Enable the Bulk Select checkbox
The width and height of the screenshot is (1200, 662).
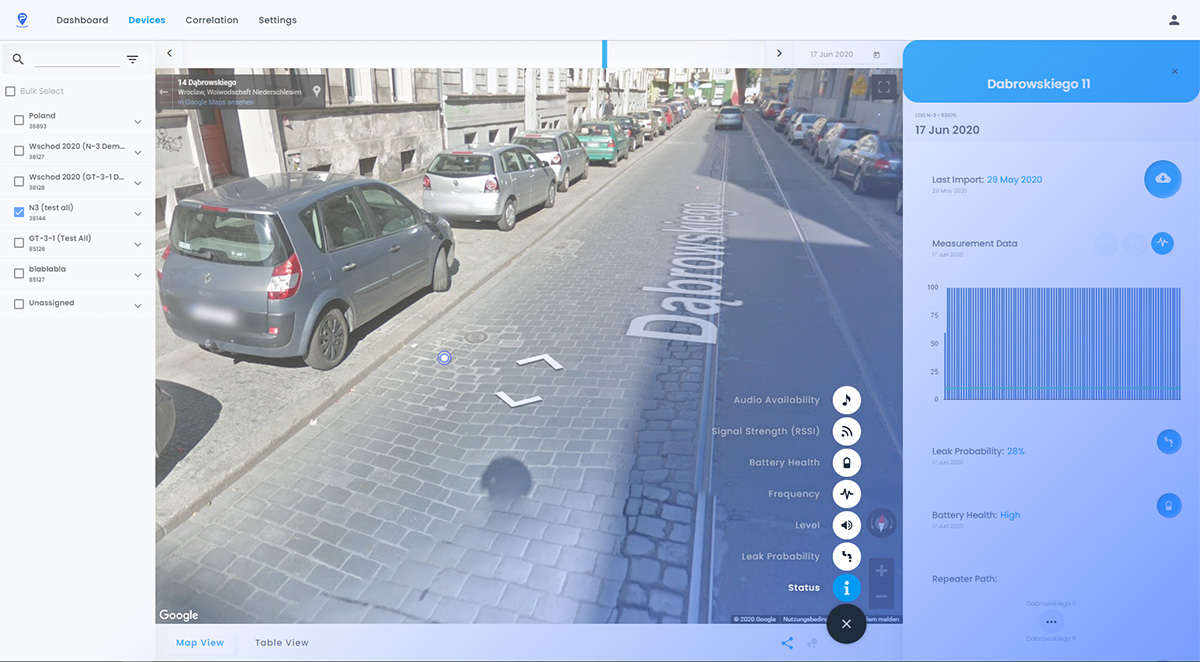(x=11, y=92)
